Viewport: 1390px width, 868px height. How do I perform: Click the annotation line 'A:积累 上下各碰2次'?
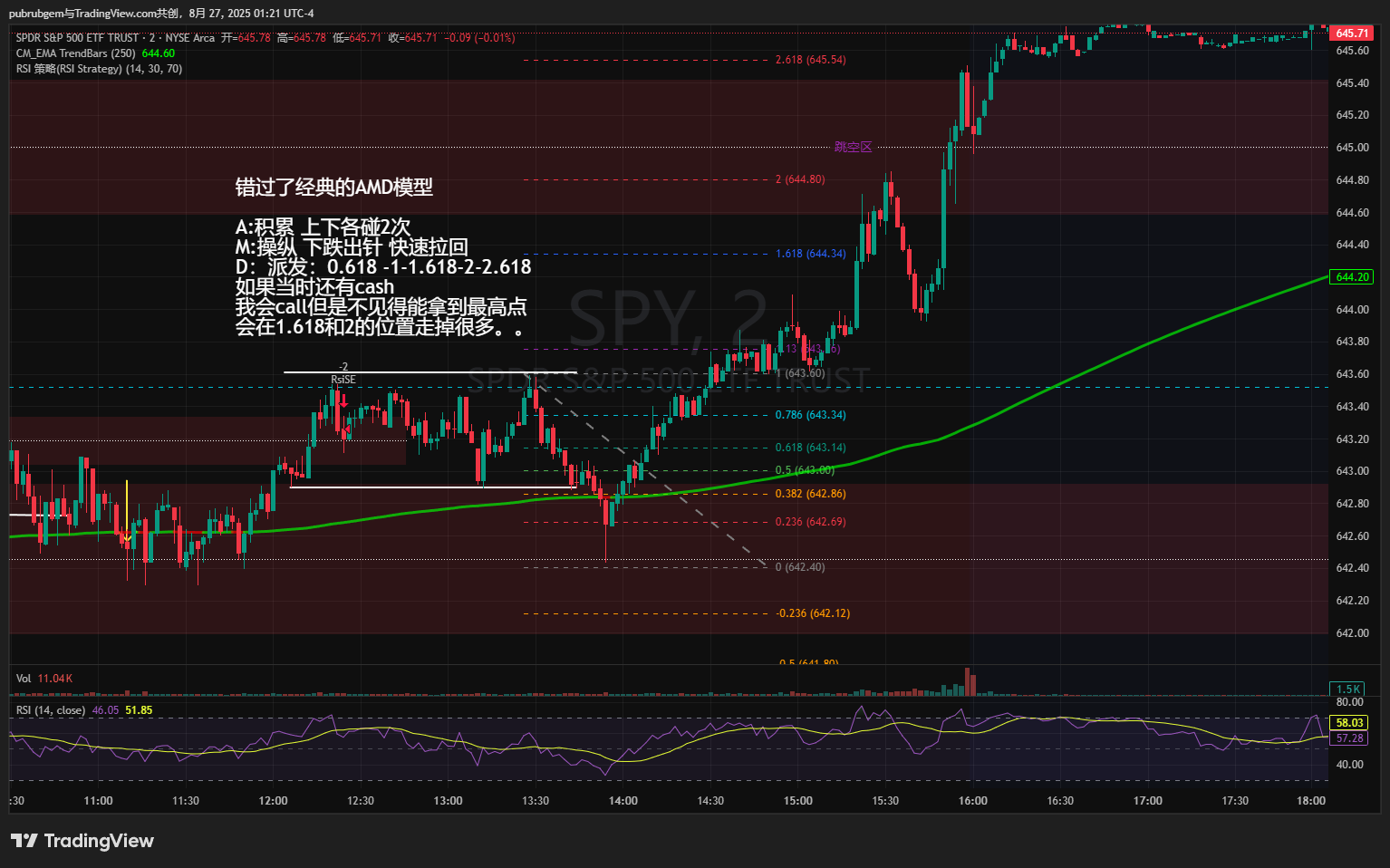click(323, 227)
